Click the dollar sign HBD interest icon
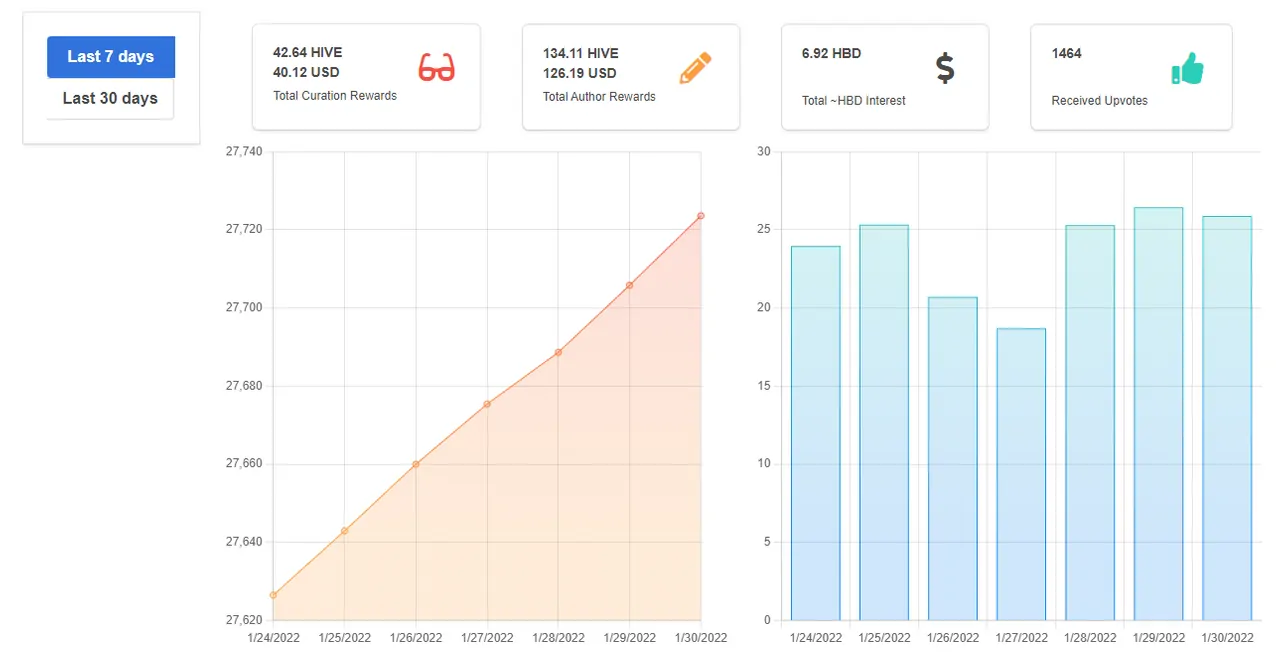 945,68
